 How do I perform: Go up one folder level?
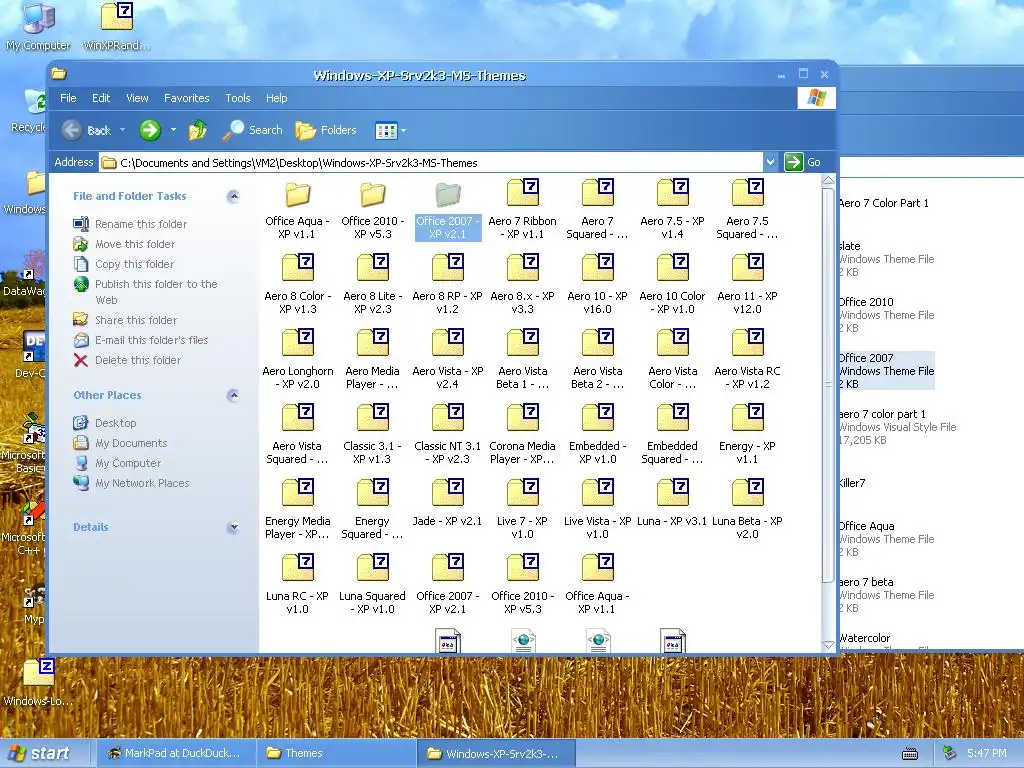click(197, 131)
